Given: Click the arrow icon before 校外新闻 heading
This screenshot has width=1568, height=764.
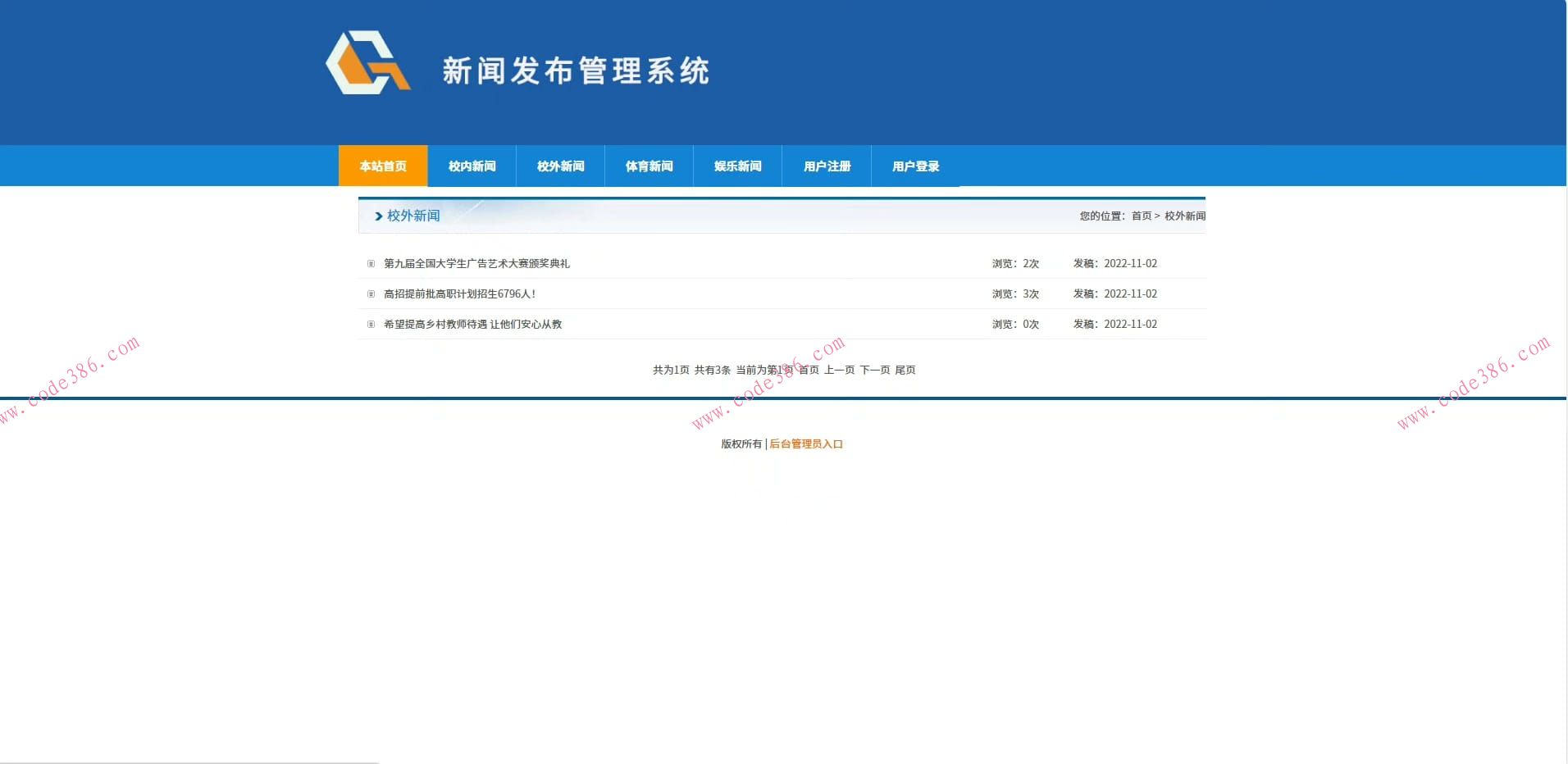Looking at the screenshot, I should coord(380,216).
